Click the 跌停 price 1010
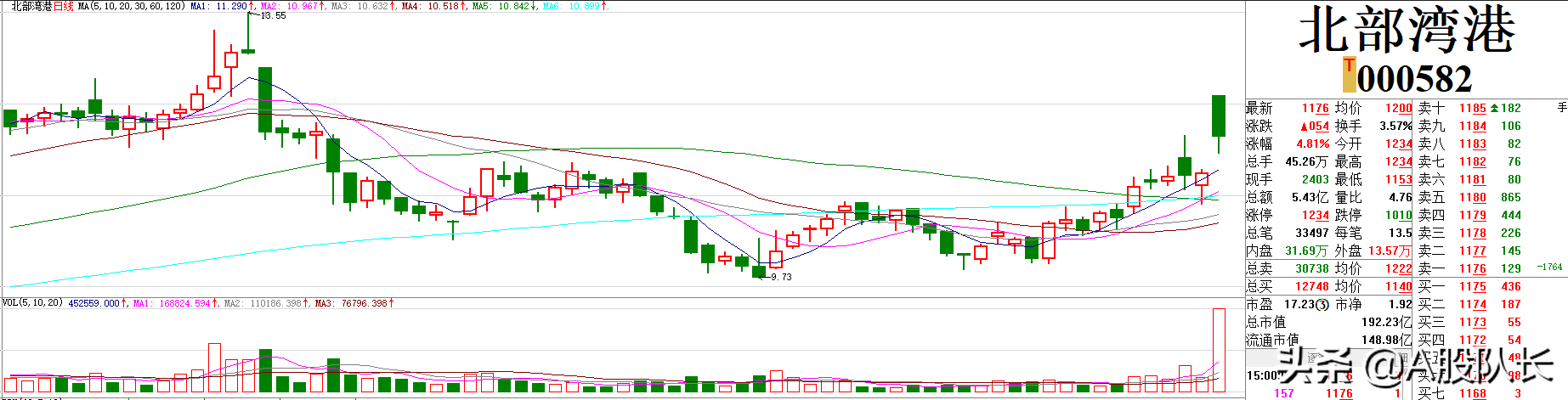Viewport: 1568px width, 400px height. click(1398, 215)
